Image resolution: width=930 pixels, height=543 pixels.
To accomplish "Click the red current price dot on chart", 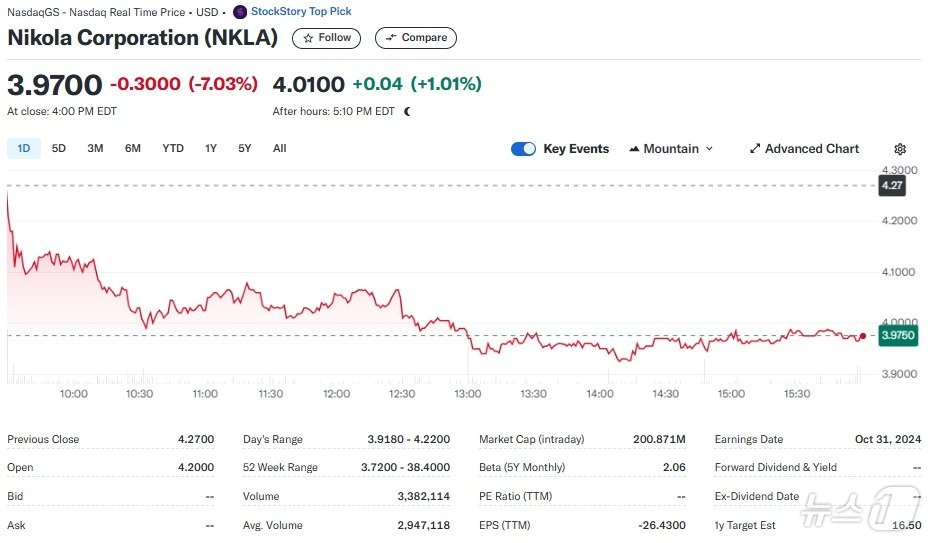I will pos(863,336).
